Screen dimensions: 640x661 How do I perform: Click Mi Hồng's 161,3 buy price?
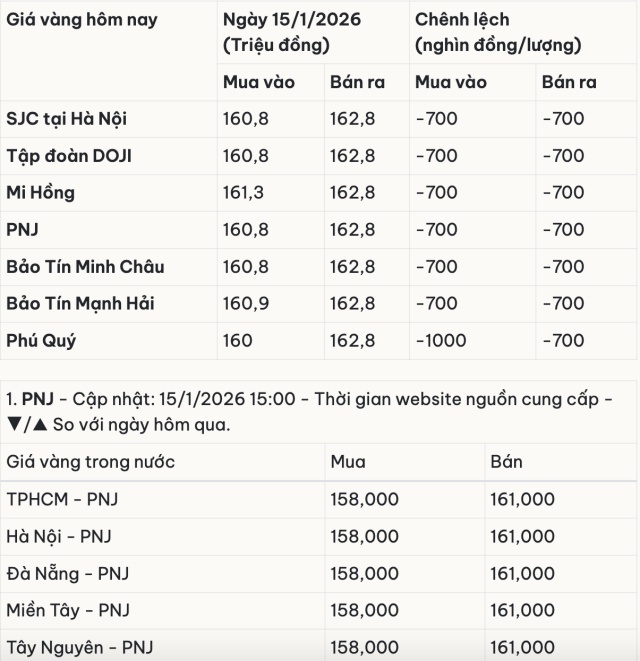[x=243, y=193]
